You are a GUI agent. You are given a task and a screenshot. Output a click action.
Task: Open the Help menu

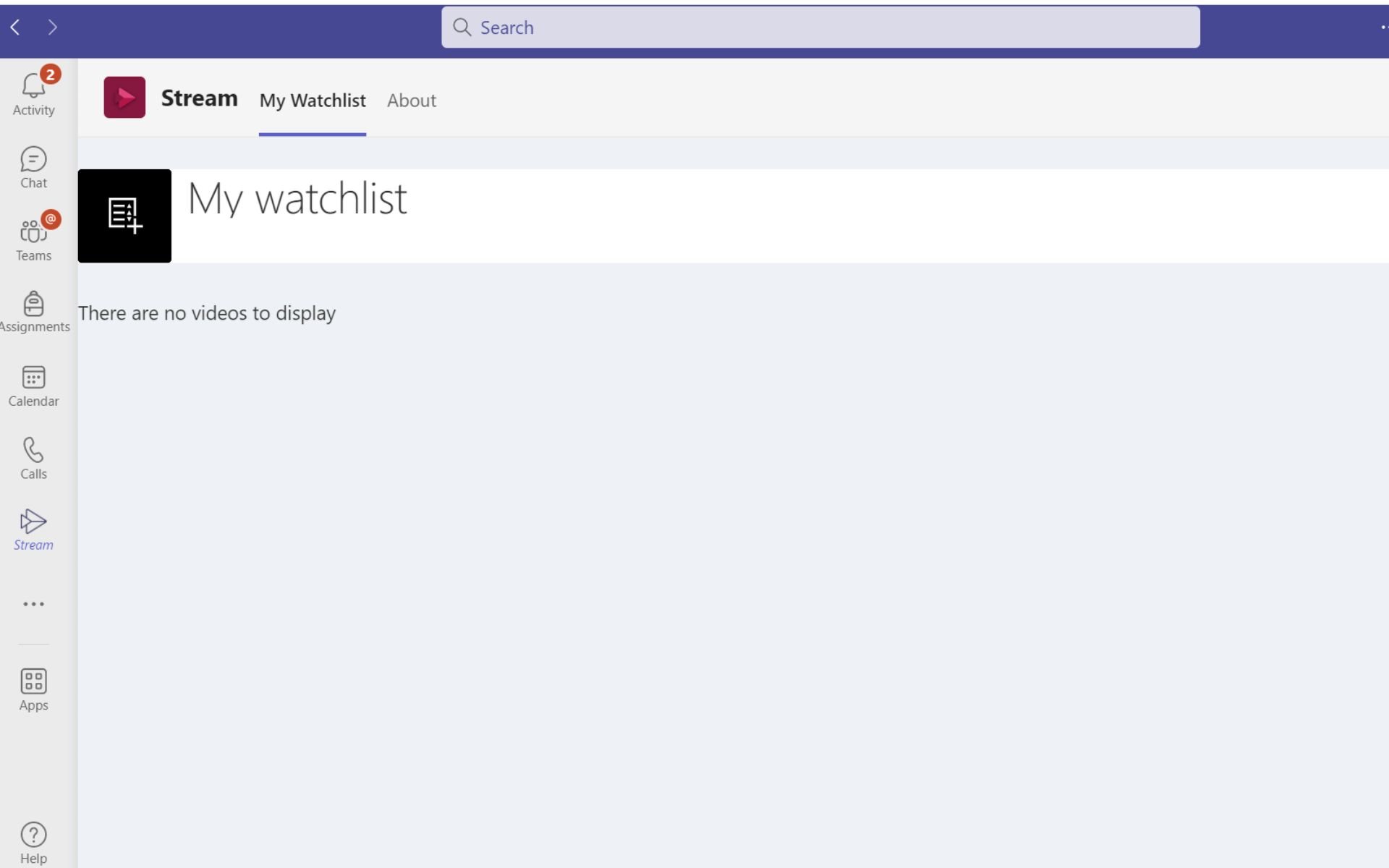33,843
